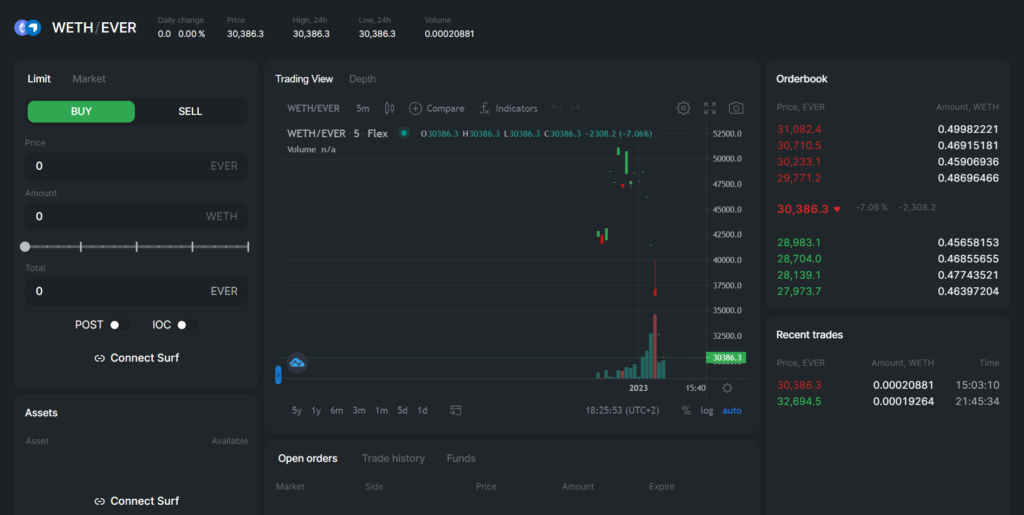Click the red down arrow beside 30,386.3
Image resolution: width=1024 pixels, height=515 pixels.
pyautogui.click(x=837, y=210)
